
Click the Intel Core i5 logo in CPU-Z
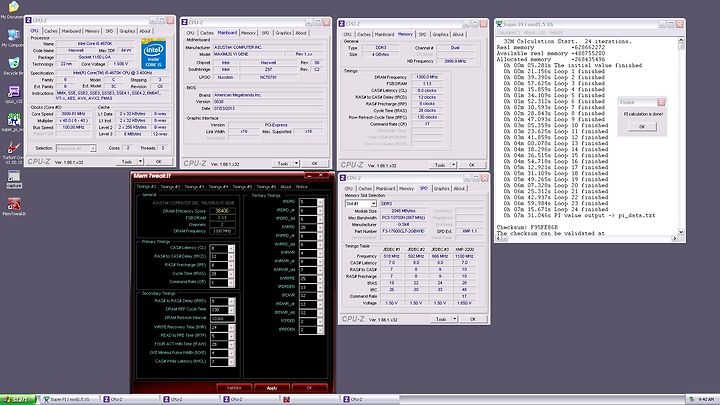point(154,55)
